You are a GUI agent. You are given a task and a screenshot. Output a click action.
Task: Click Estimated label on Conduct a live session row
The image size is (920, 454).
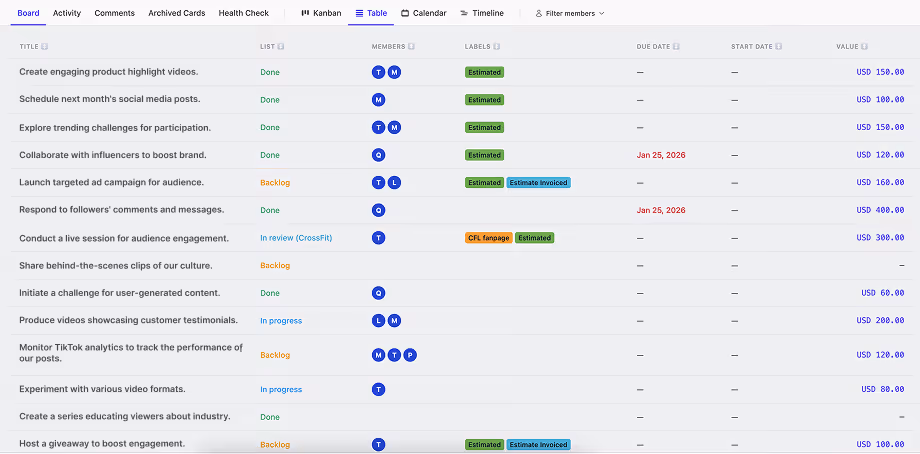click(535, 238)
